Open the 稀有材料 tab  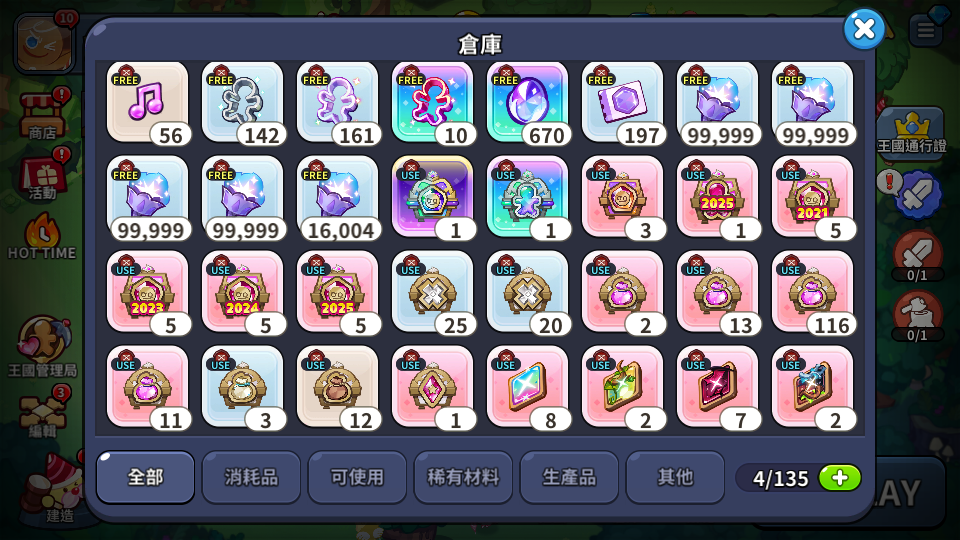click(463, 478)
